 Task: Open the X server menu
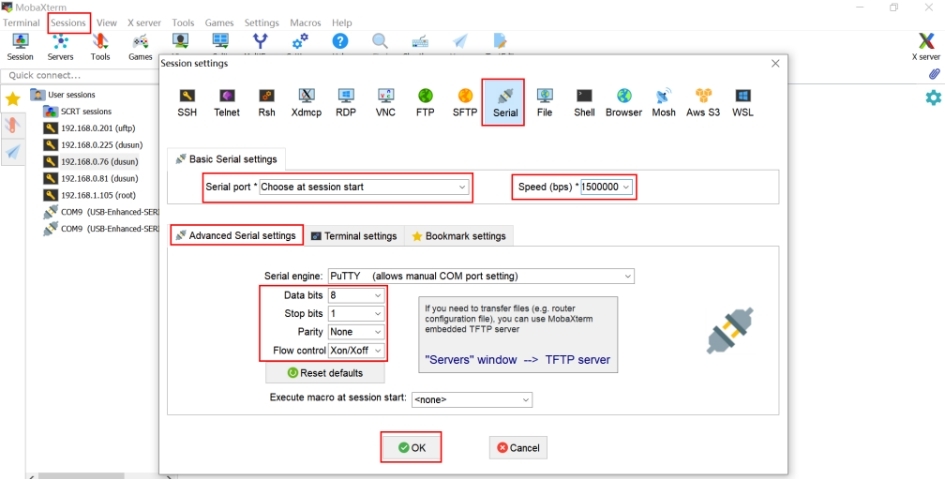(x=144, y=22)
